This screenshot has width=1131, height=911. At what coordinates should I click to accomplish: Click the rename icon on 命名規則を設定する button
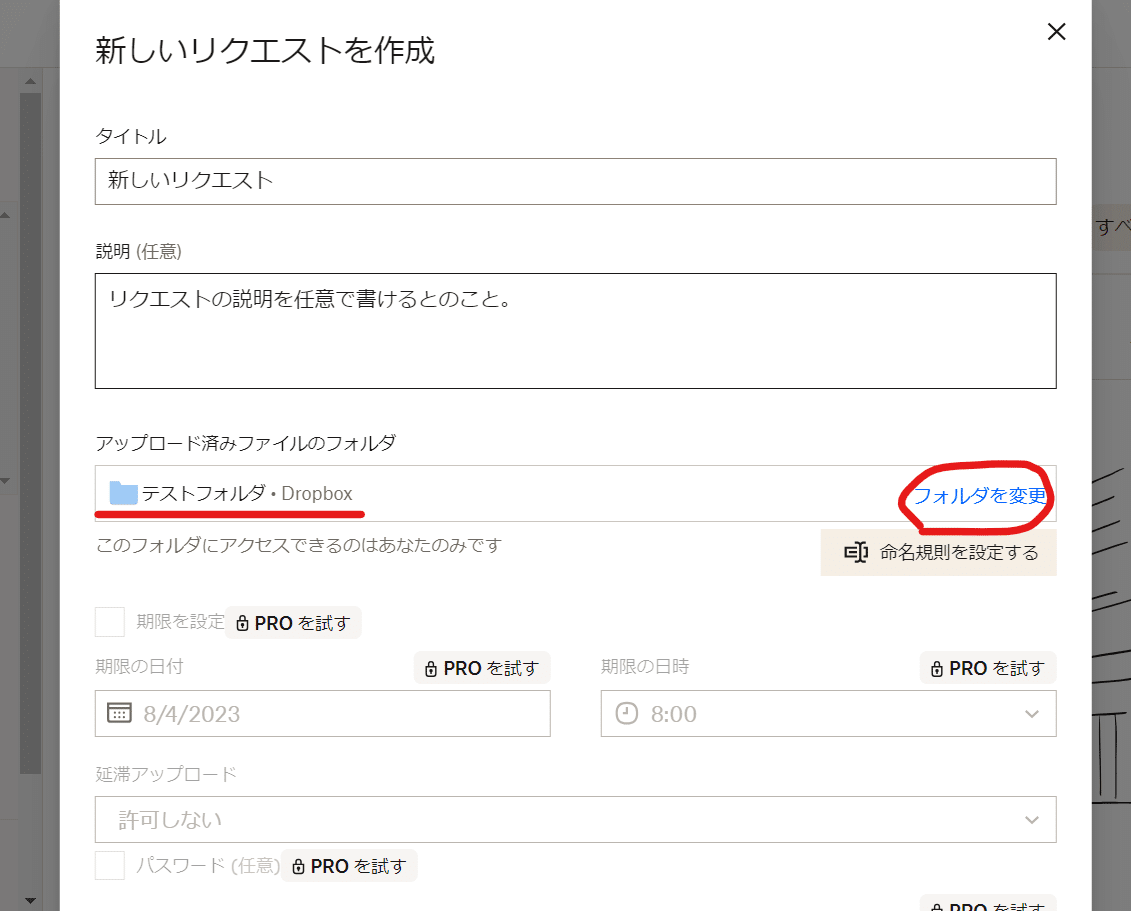[x=857, y=551]
